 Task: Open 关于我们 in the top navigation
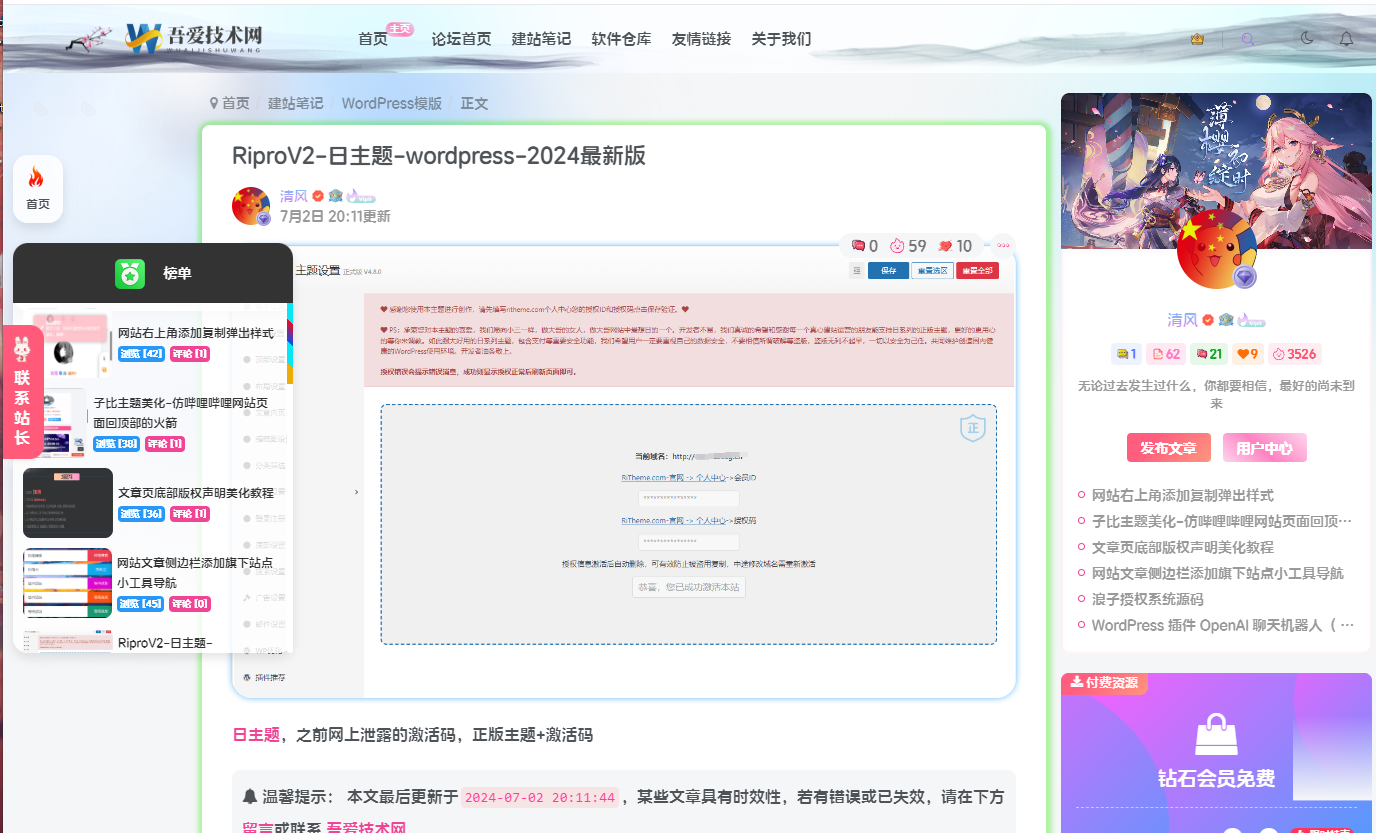(x=781, y=39)
